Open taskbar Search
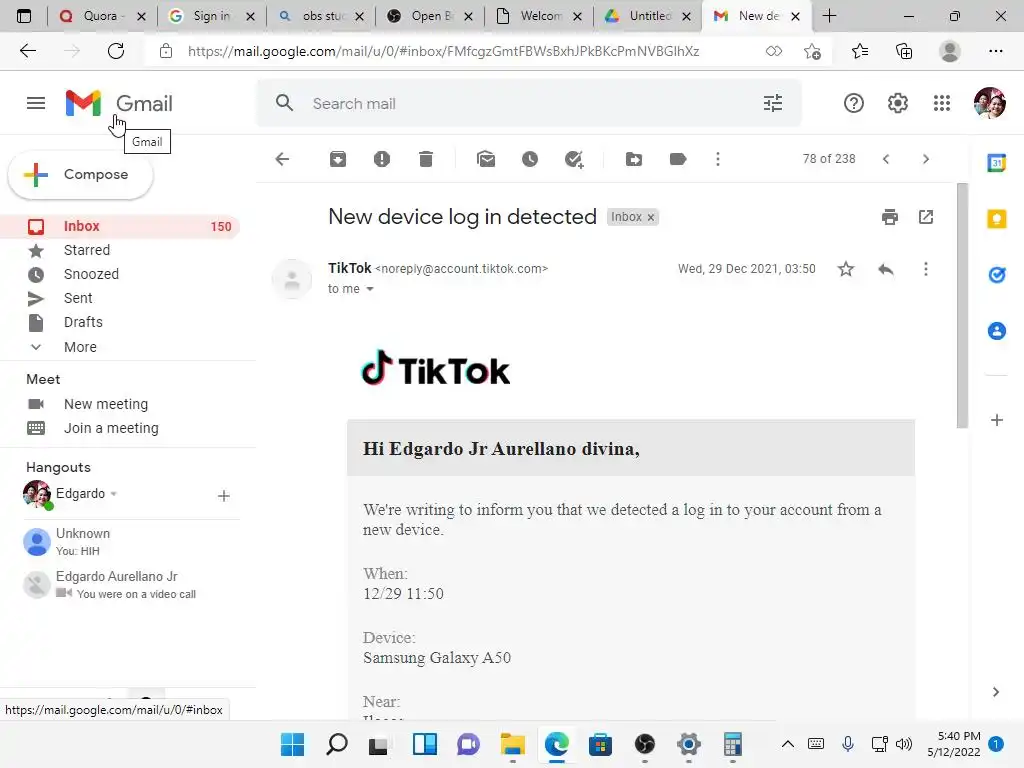Image resolution: width=1024 pixels, height=768 pixels. pyautogui.click(x=336, y=744)
